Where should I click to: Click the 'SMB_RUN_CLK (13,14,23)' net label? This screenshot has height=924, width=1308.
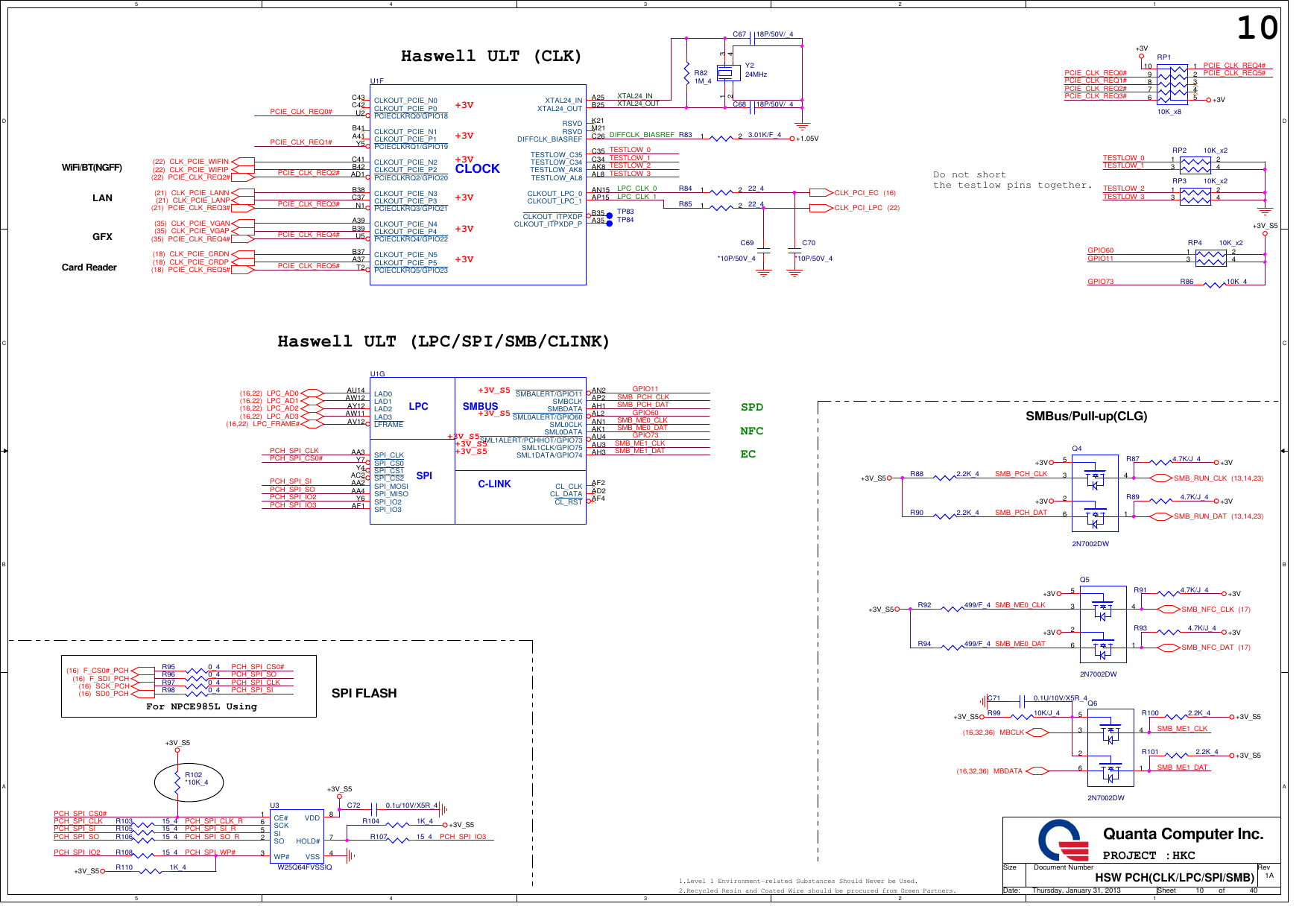coord(1219,478)
